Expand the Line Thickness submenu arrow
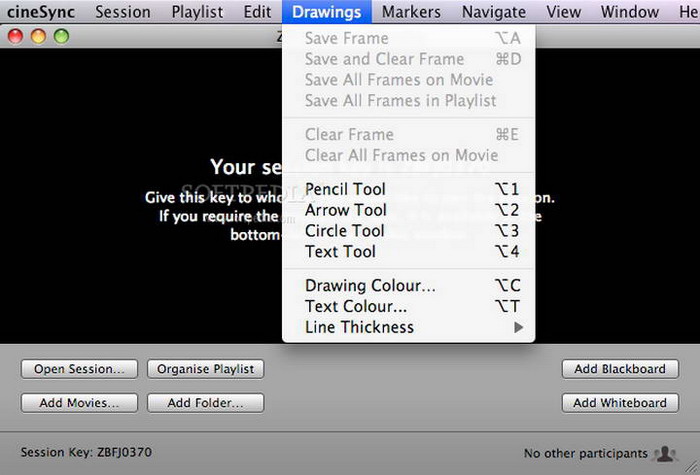Screen dimensions: 700x475 518,327
